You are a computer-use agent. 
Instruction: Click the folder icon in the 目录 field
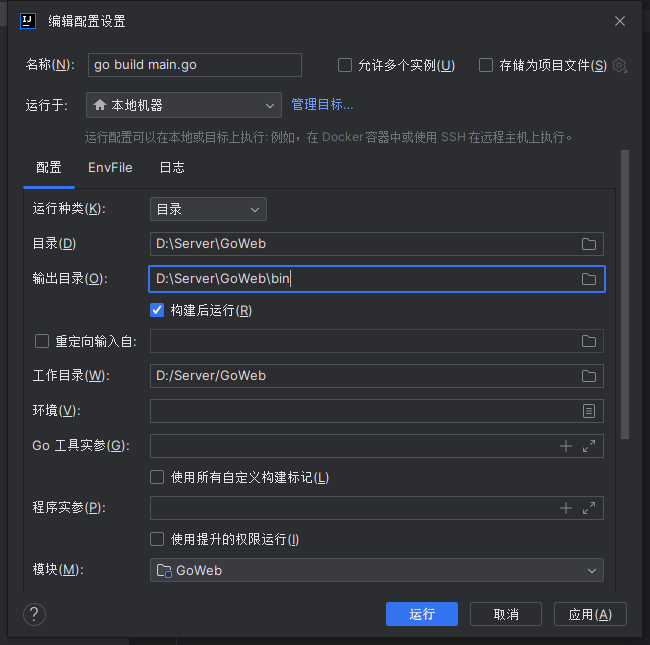pos(589,244)
